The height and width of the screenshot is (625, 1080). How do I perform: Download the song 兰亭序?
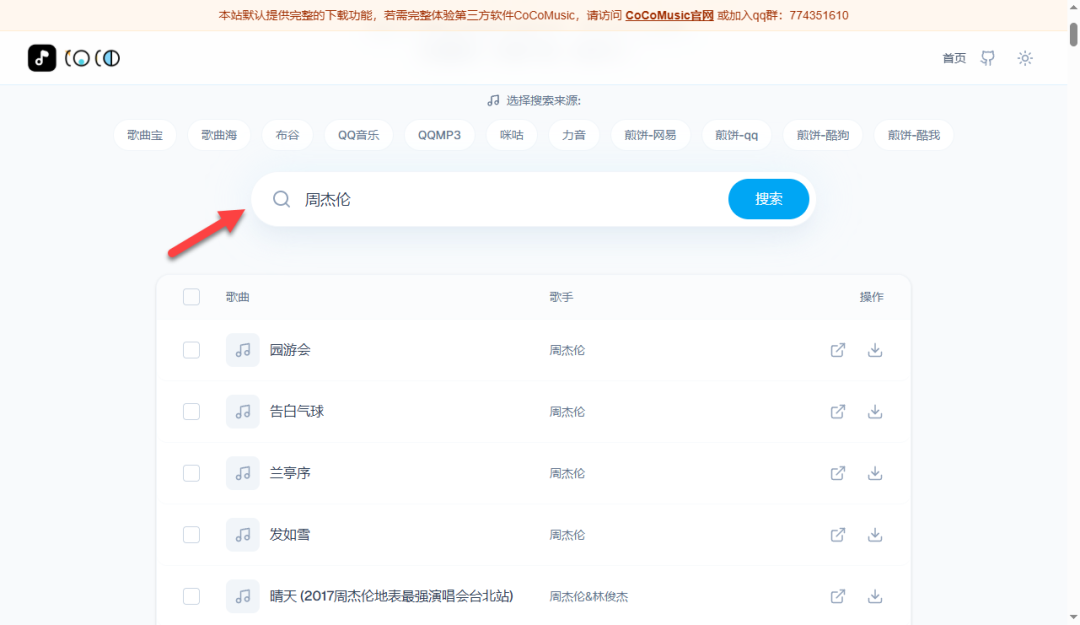pos(875,473)
